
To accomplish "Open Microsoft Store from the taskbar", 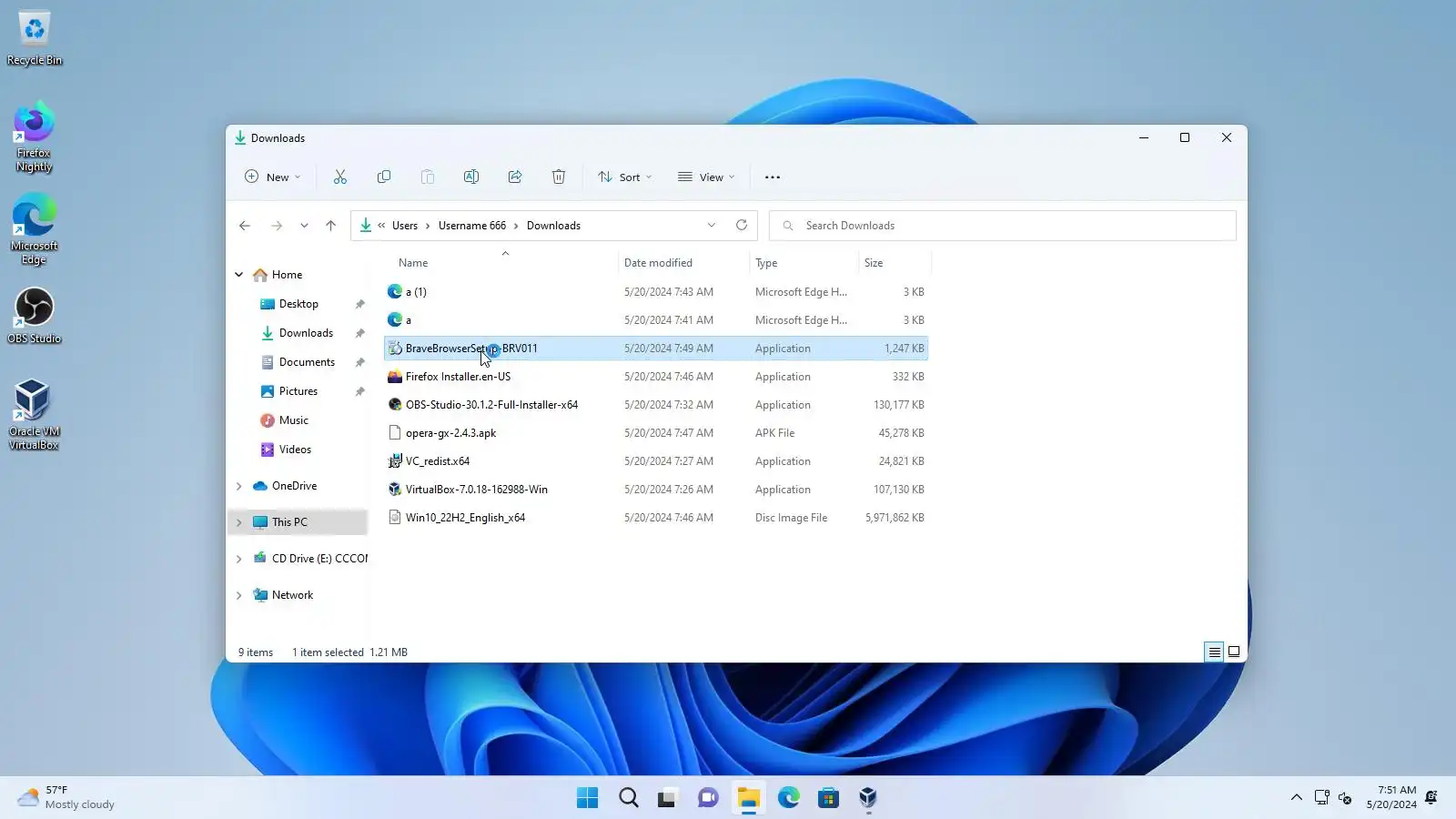I will [x=828, y=798].
